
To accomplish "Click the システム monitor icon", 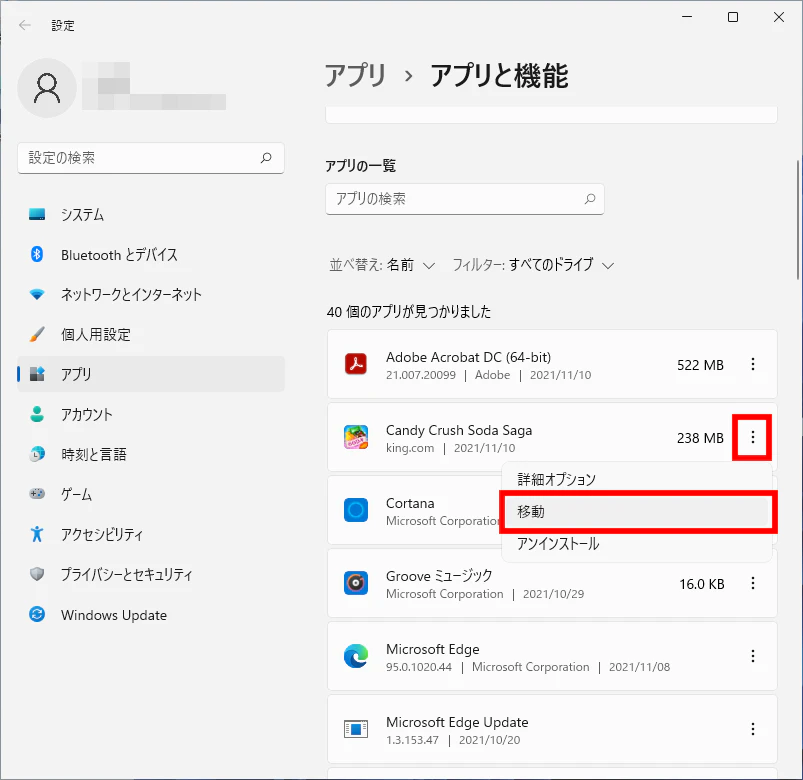I will click(37, 214).
